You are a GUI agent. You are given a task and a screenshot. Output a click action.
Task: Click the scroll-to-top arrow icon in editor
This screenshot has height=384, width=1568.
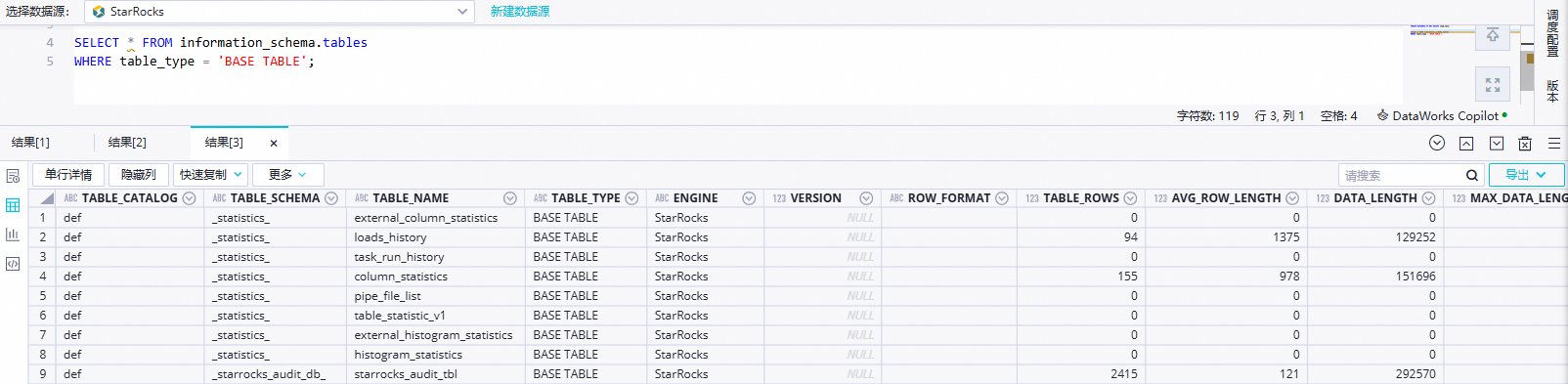(x=1493, y=35)
